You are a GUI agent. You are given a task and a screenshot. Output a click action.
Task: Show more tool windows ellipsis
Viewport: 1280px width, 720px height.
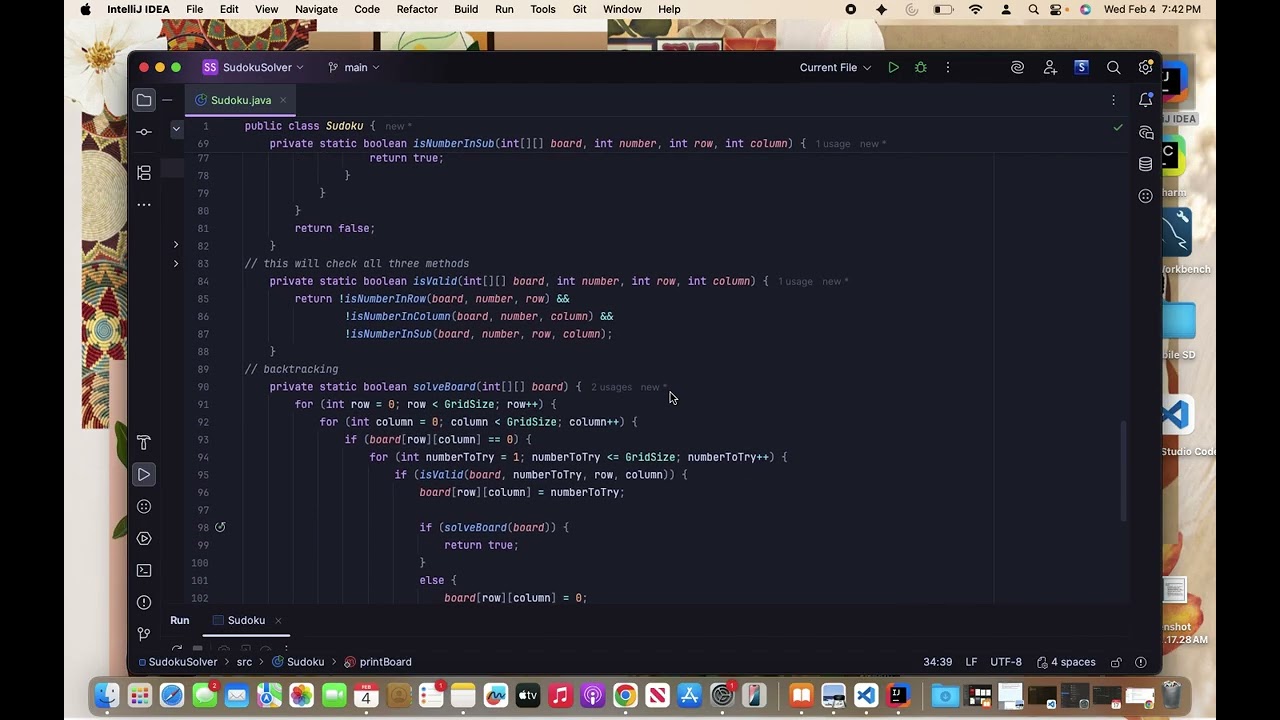144,205
